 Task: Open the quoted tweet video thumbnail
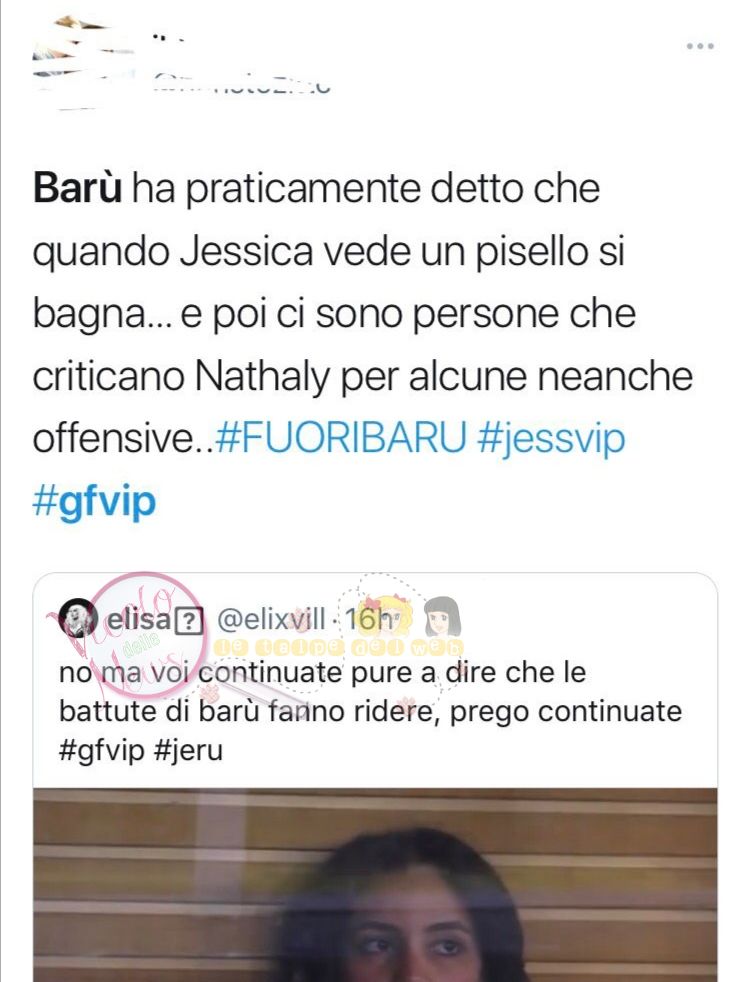(x=375, y=884)
